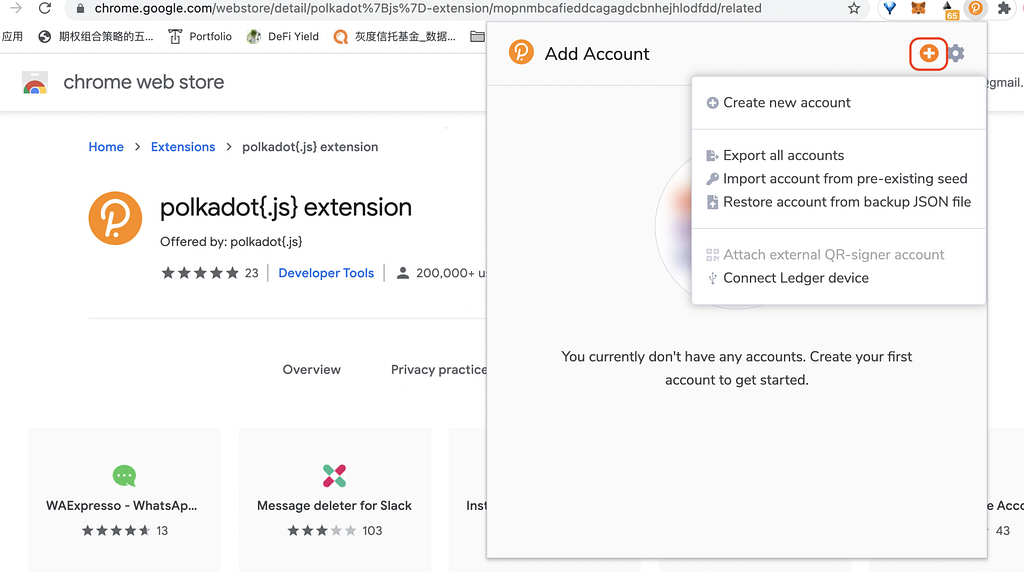
Task: Open the Overview tab
Action: pos(311,369)
